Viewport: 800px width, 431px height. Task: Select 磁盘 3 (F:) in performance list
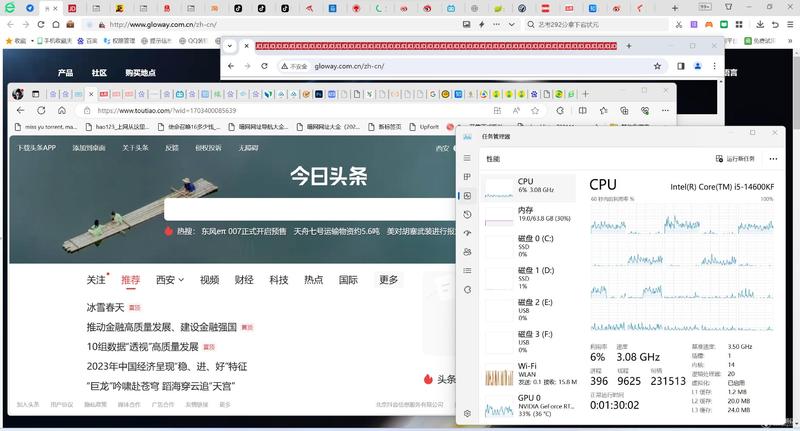(x=529, y=342)
